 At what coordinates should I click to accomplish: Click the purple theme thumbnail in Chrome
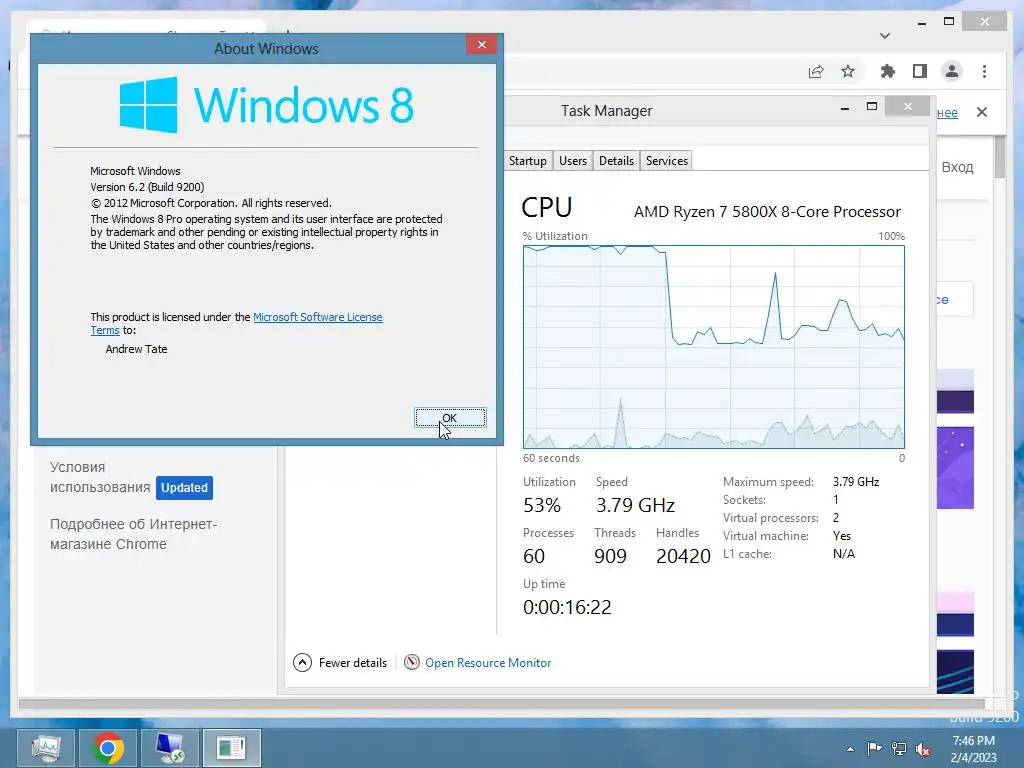point(955,468)
